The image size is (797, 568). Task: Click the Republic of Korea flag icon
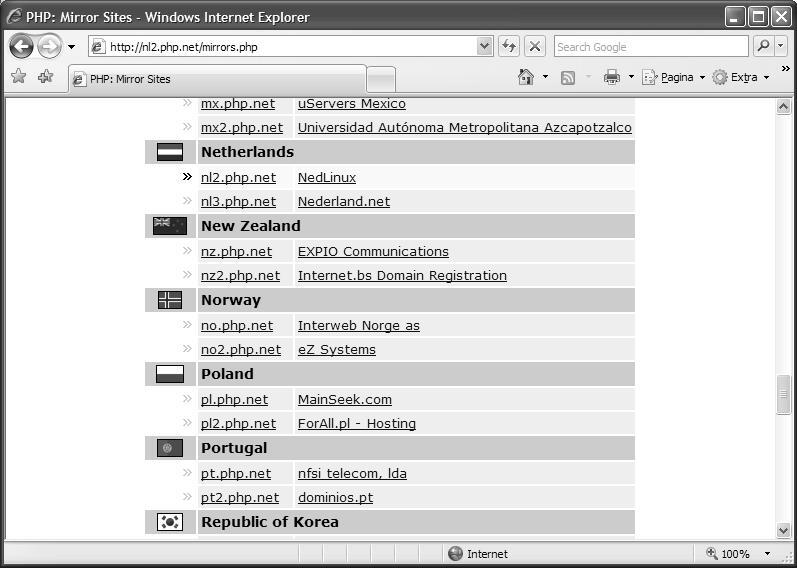click(x=170, y=522)
